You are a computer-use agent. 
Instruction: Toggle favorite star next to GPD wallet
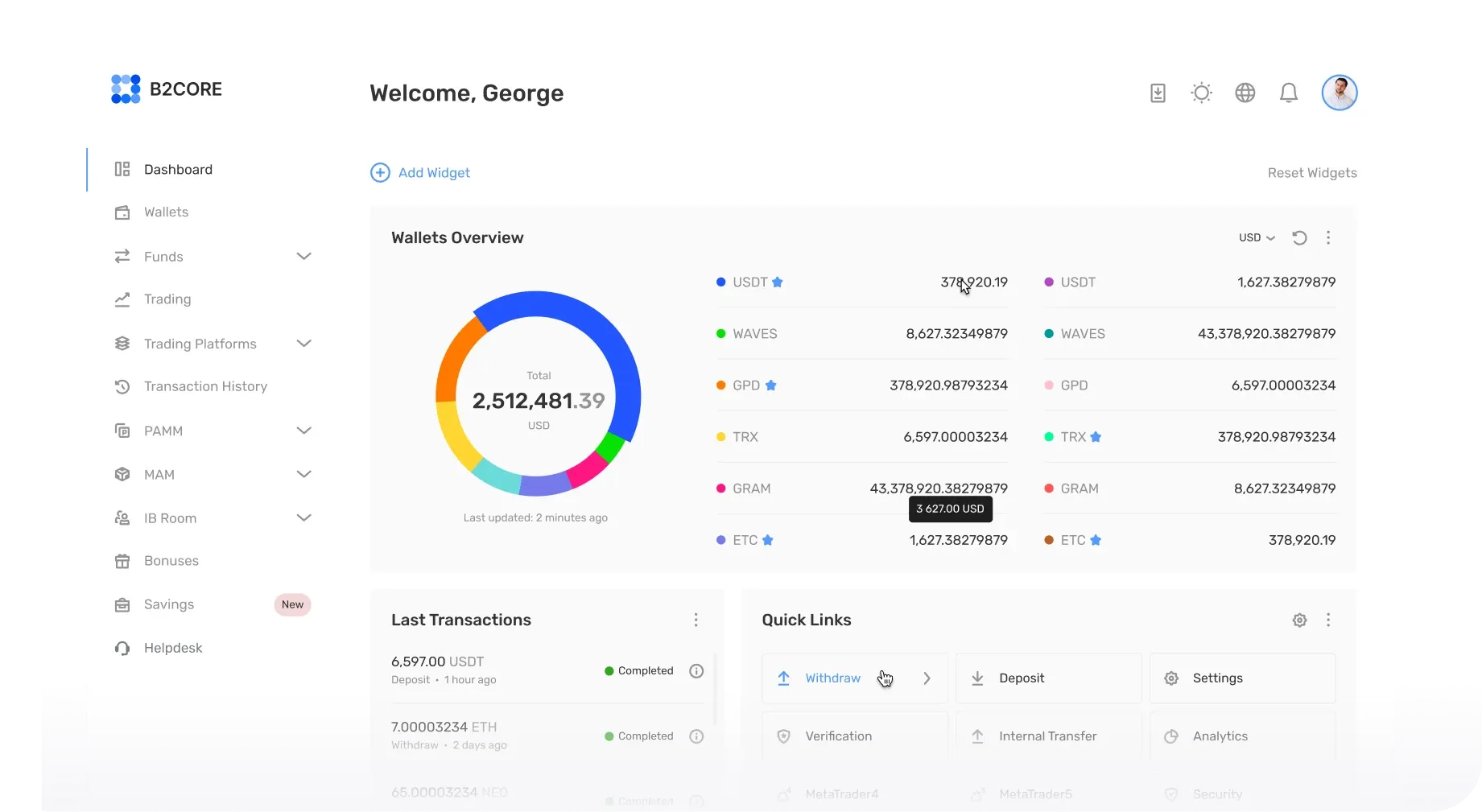coord(770,385)
